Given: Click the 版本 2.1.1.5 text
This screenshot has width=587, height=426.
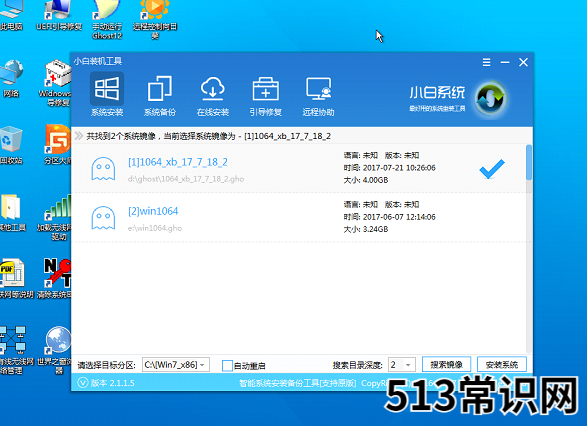Looking at the screenshot, I should [113, 383].
